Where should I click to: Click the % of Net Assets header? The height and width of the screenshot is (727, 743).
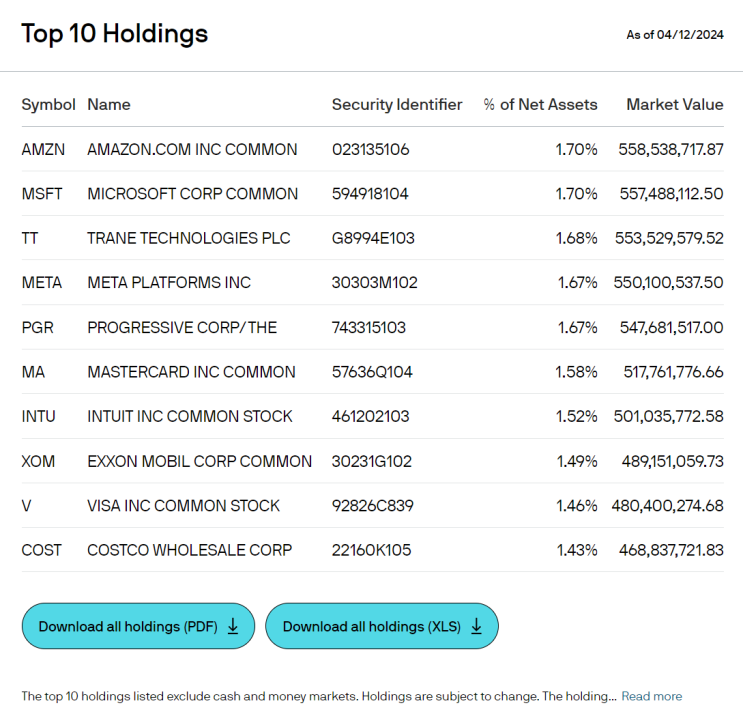click(x=540, y=104)
